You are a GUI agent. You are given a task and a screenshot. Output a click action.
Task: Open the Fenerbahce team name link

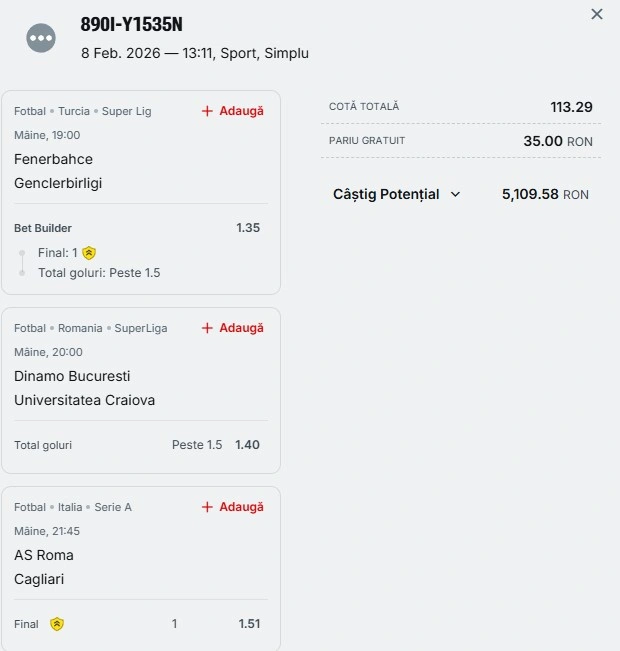tap(53, 159)
